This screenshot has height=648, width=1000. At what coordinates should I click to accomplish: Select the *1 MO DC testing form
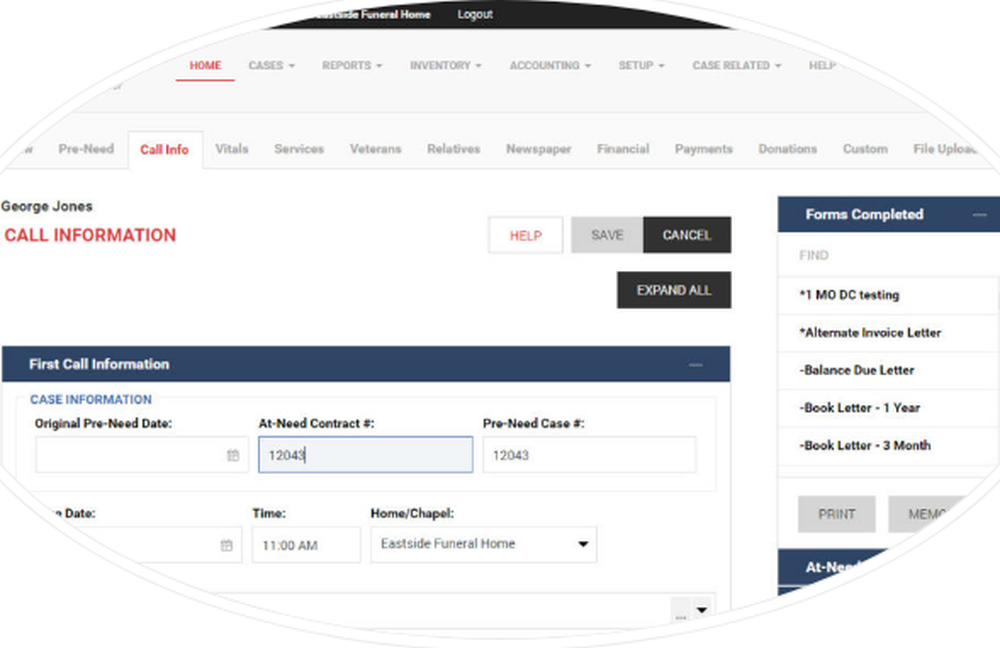[x=888, y=295]
